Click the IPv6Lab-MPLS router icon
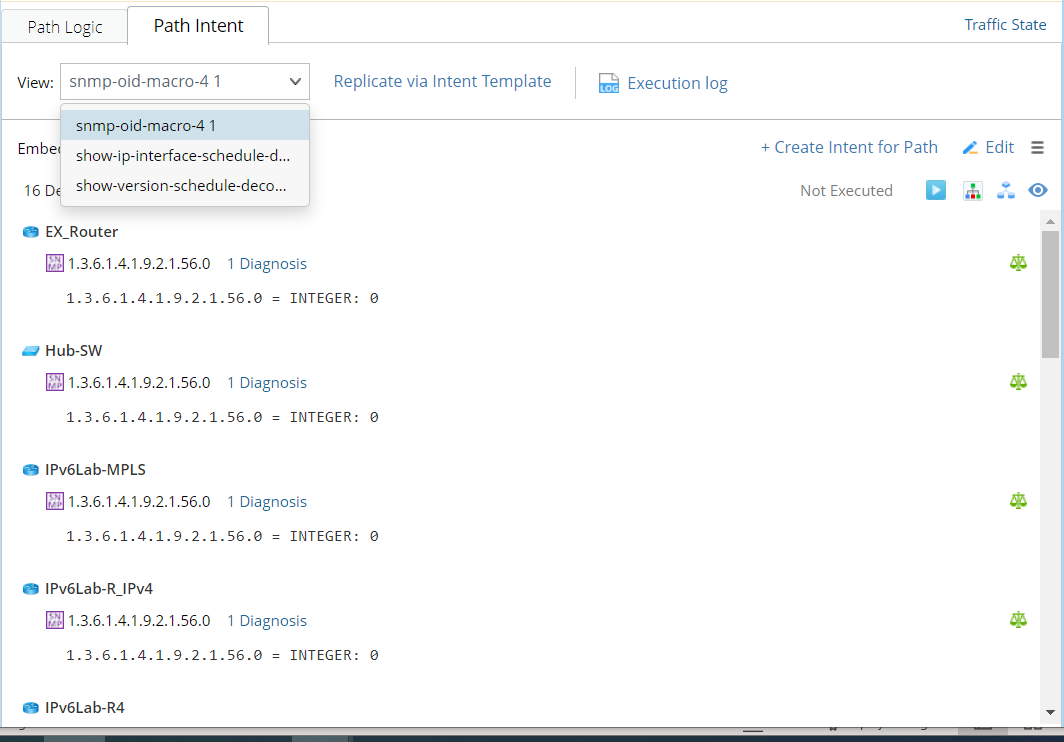The height and width of the screenshot is (742, 1064). 31,470
